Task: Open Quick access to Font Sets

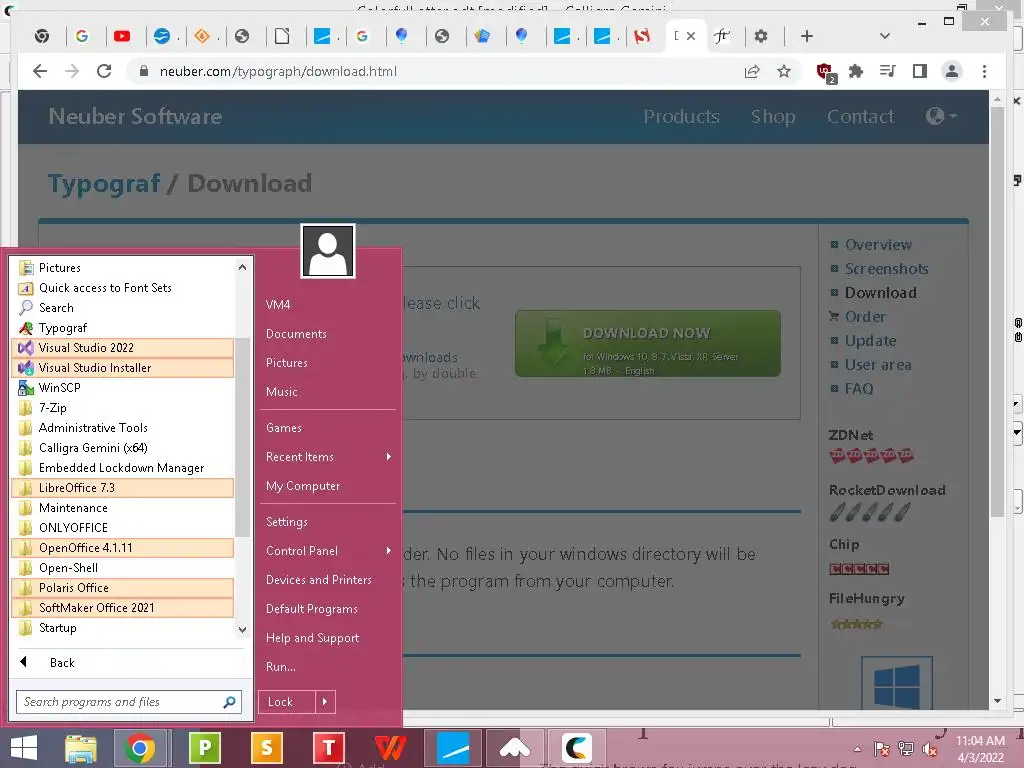Action: click(123, 288)
